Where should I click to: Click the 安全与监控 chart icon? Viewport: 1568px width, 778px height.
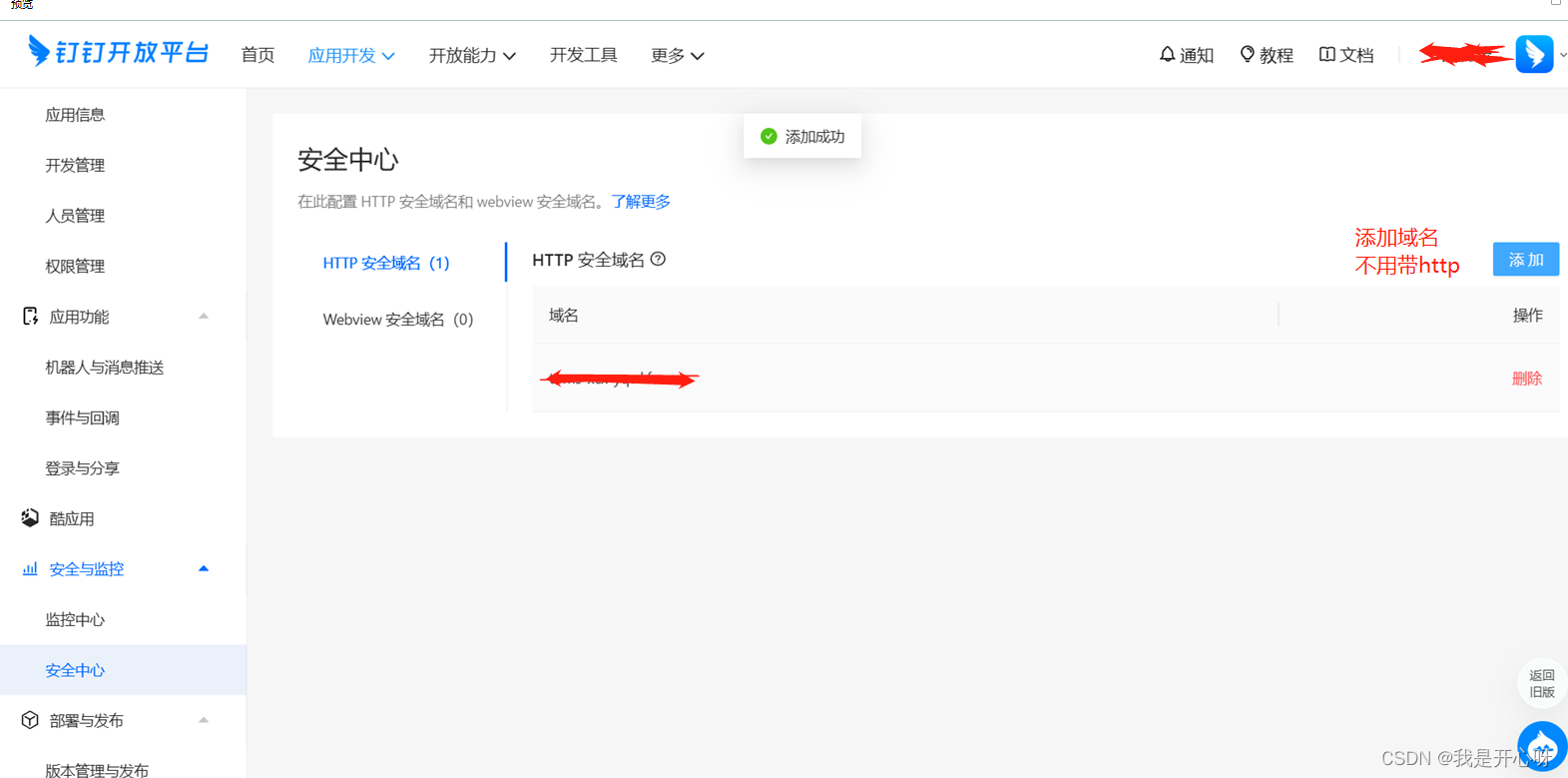(30, 568)
